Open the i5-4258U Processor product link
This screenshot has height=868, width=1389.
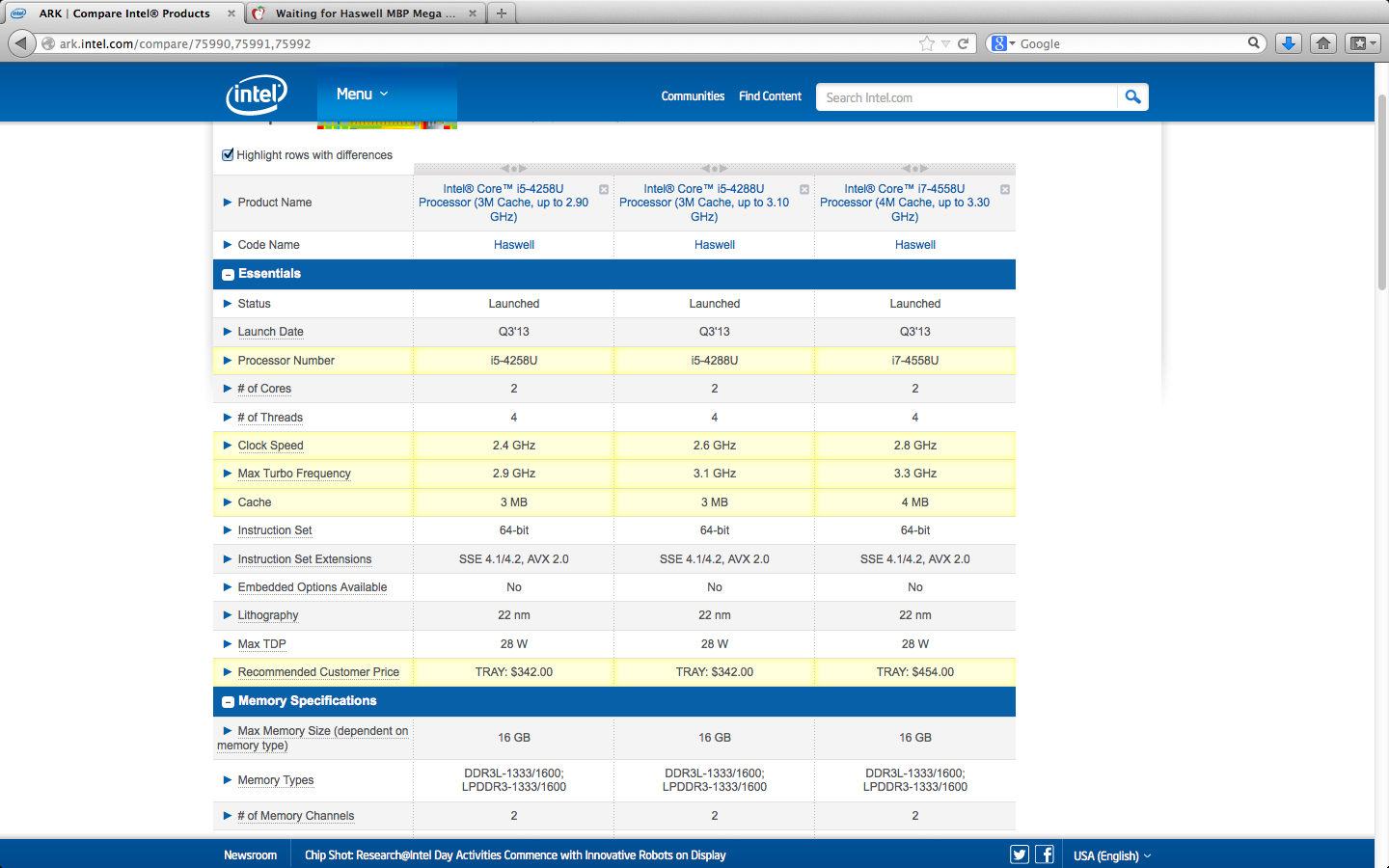pos(504,203)
